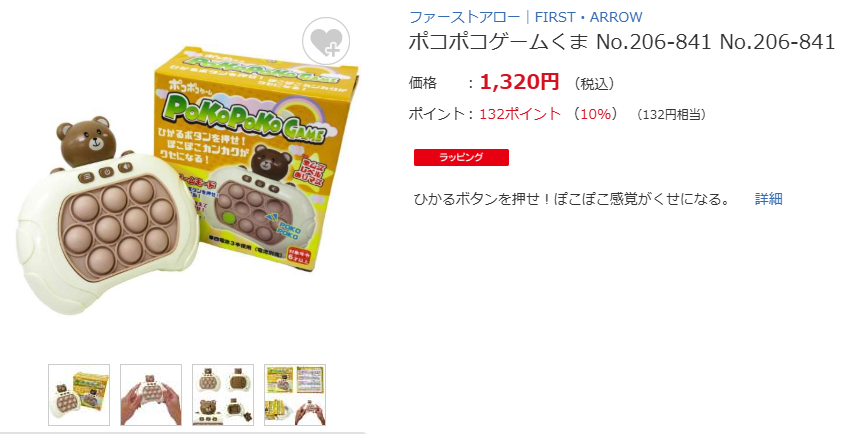
Task: Click the red ラッピング badge
Action: point(461,157)
